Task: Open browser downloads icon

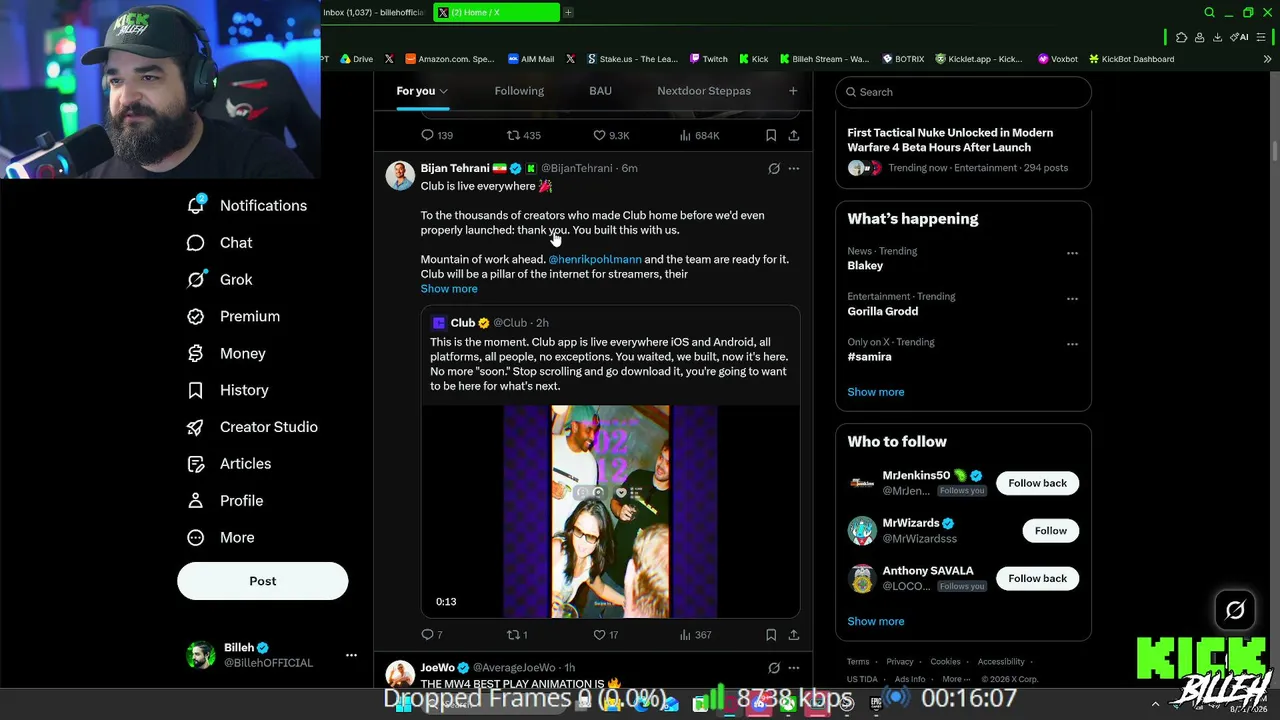Action: [1217, 37]
